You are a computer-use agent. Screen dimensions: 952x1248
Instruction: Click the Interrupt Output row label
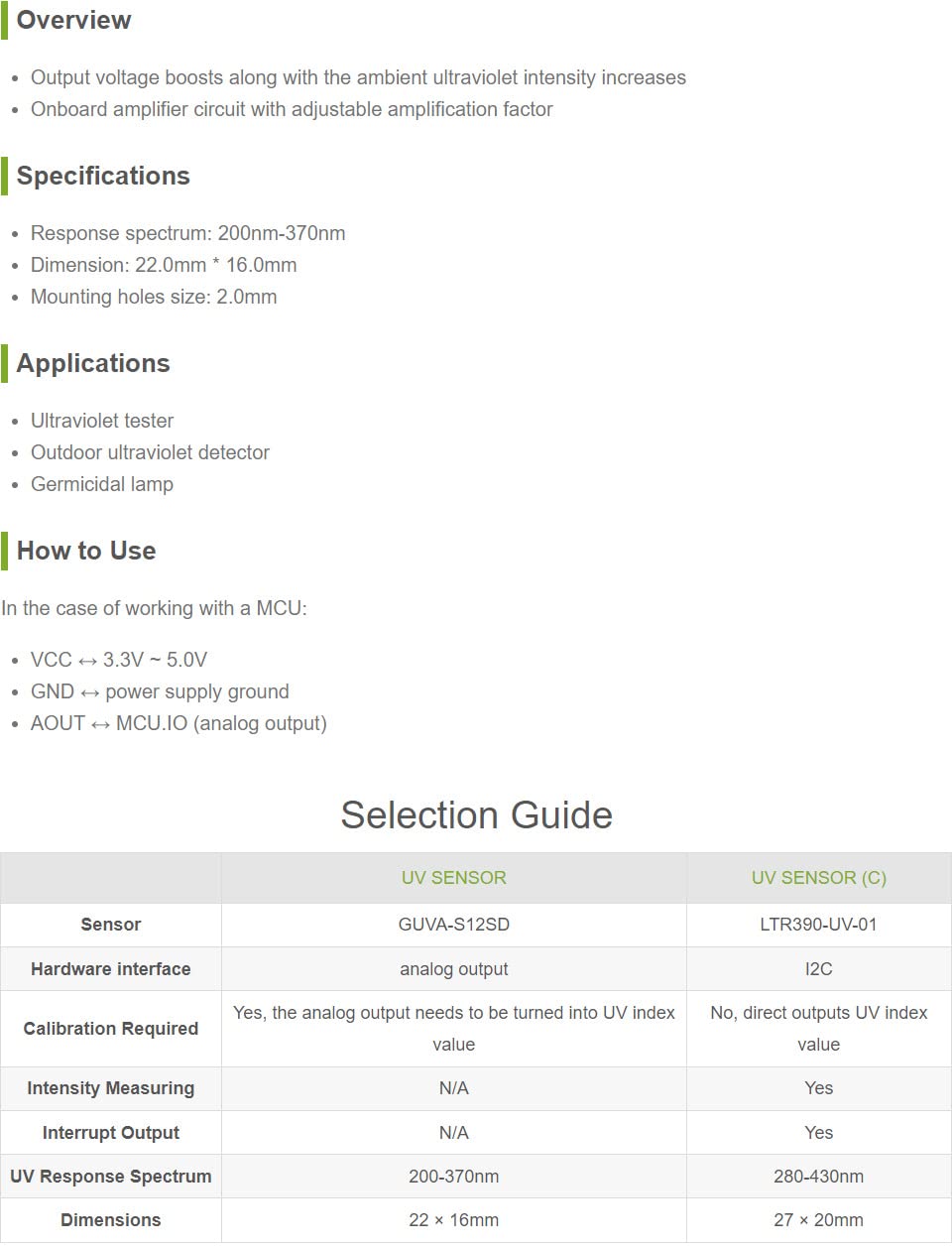pos(111,1133)
